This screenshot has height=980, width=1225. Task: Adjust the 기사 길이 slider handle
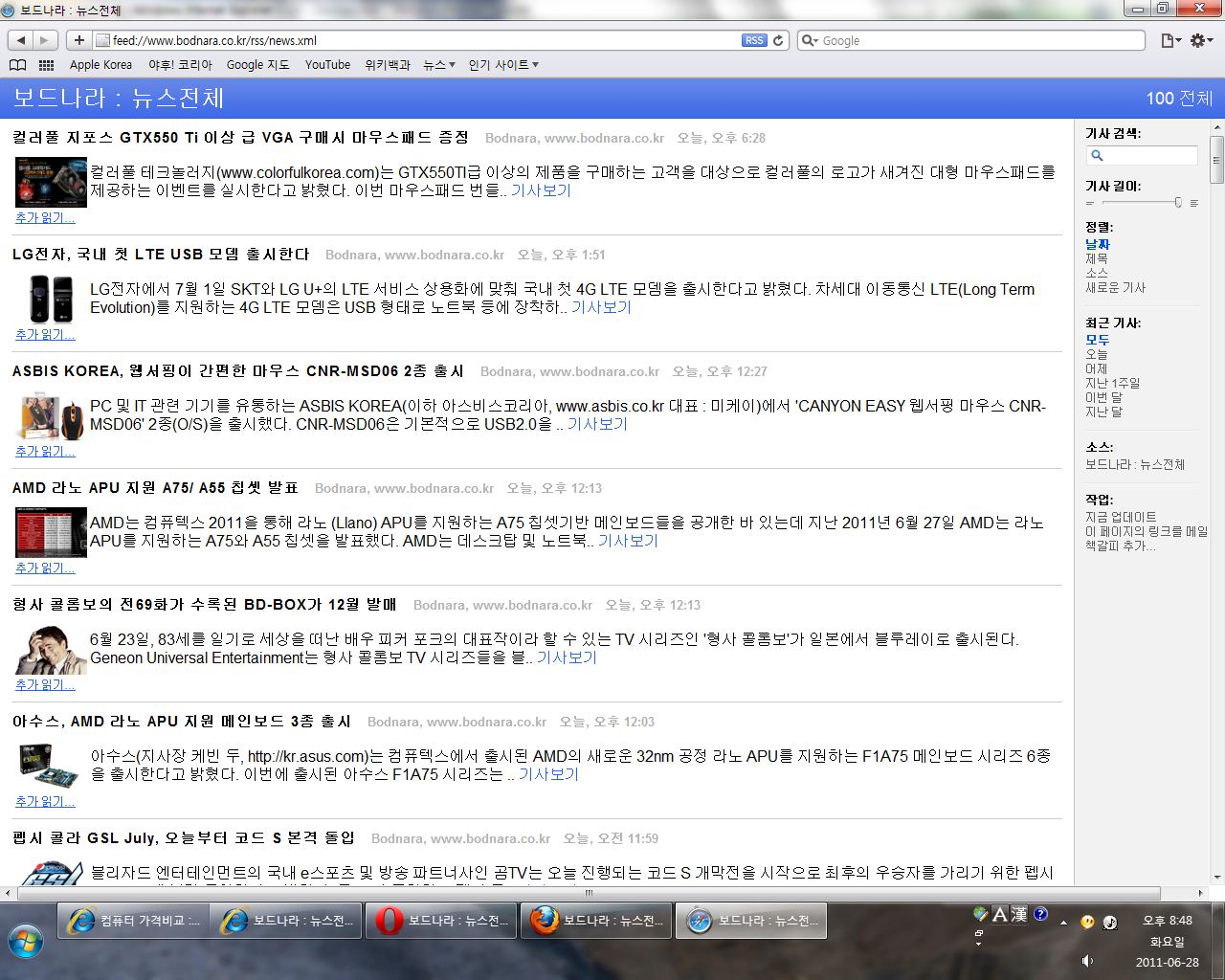pyautogui.click(x=1178, y=202)
